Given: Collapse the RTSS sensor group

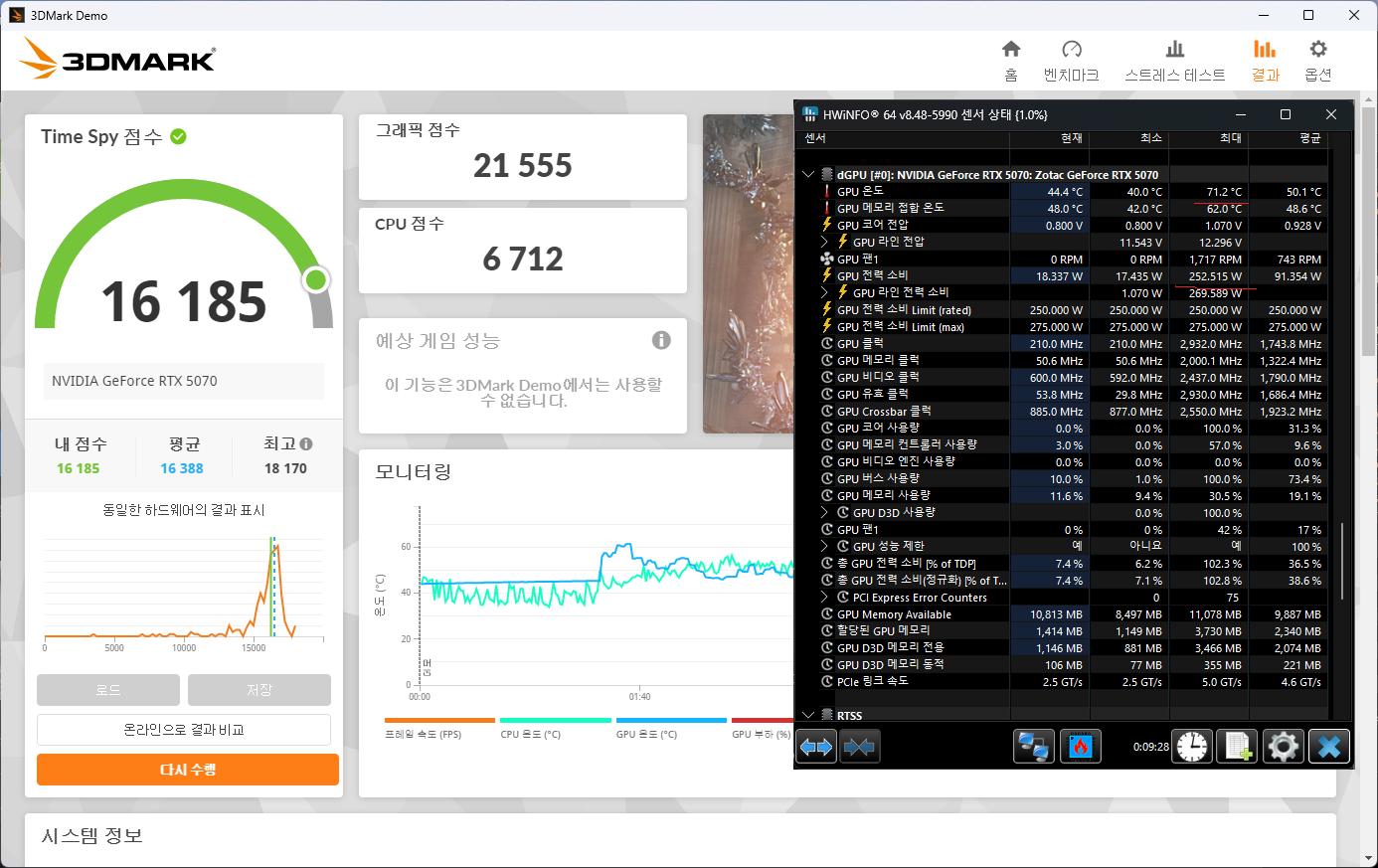Looking at the screenshot, I should pyautogui.click(x=808, y=716).
